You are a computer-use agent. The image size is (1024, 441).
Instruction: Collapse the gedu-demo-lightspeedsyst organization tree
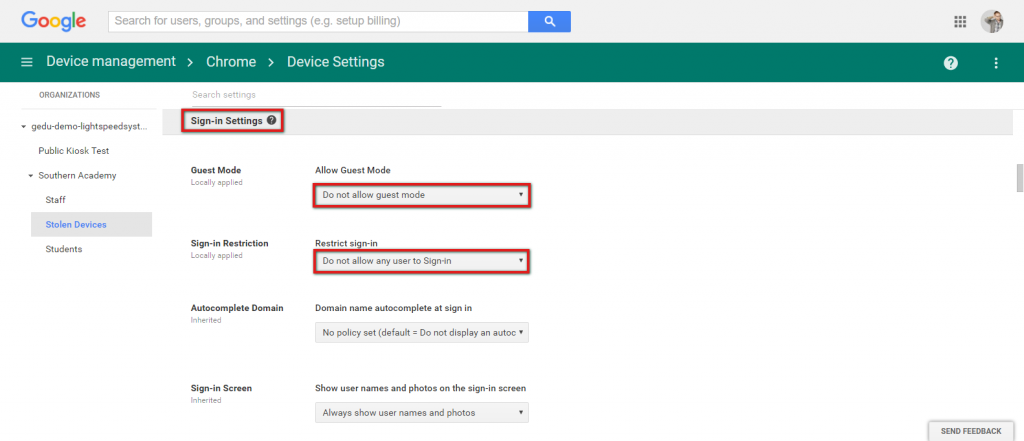(x=24, y=127)
